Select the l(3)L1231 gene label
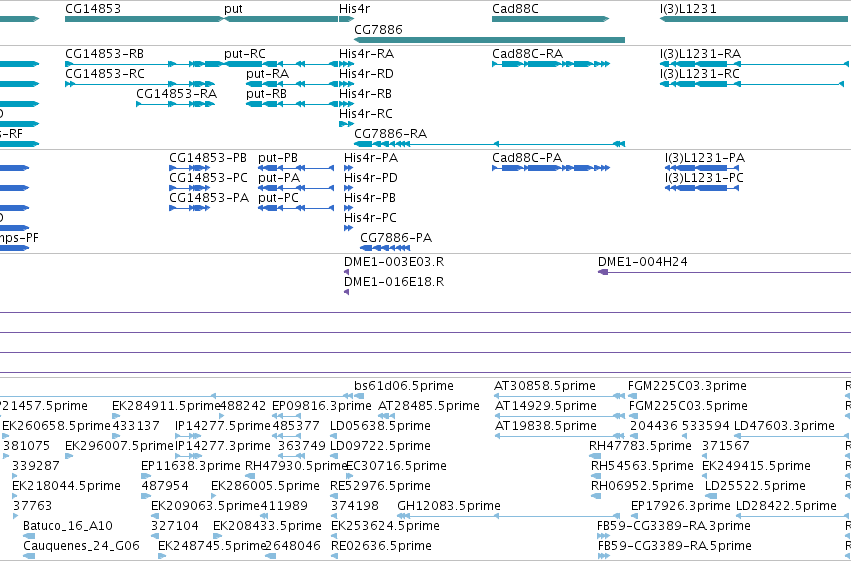Viewport: 851px width, 561px height. 688,9
